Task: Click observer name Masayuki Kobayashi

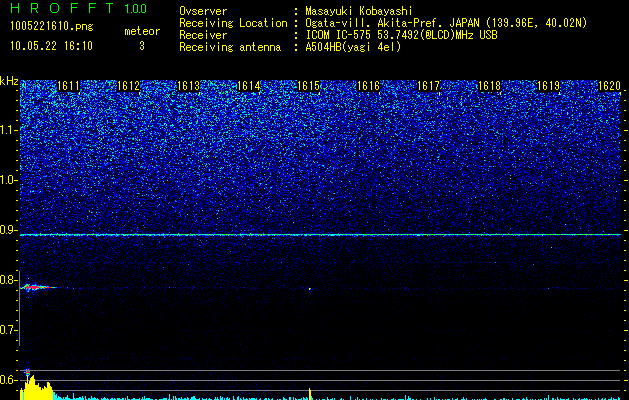Action: pyautogui.click(x=359, y=11)
